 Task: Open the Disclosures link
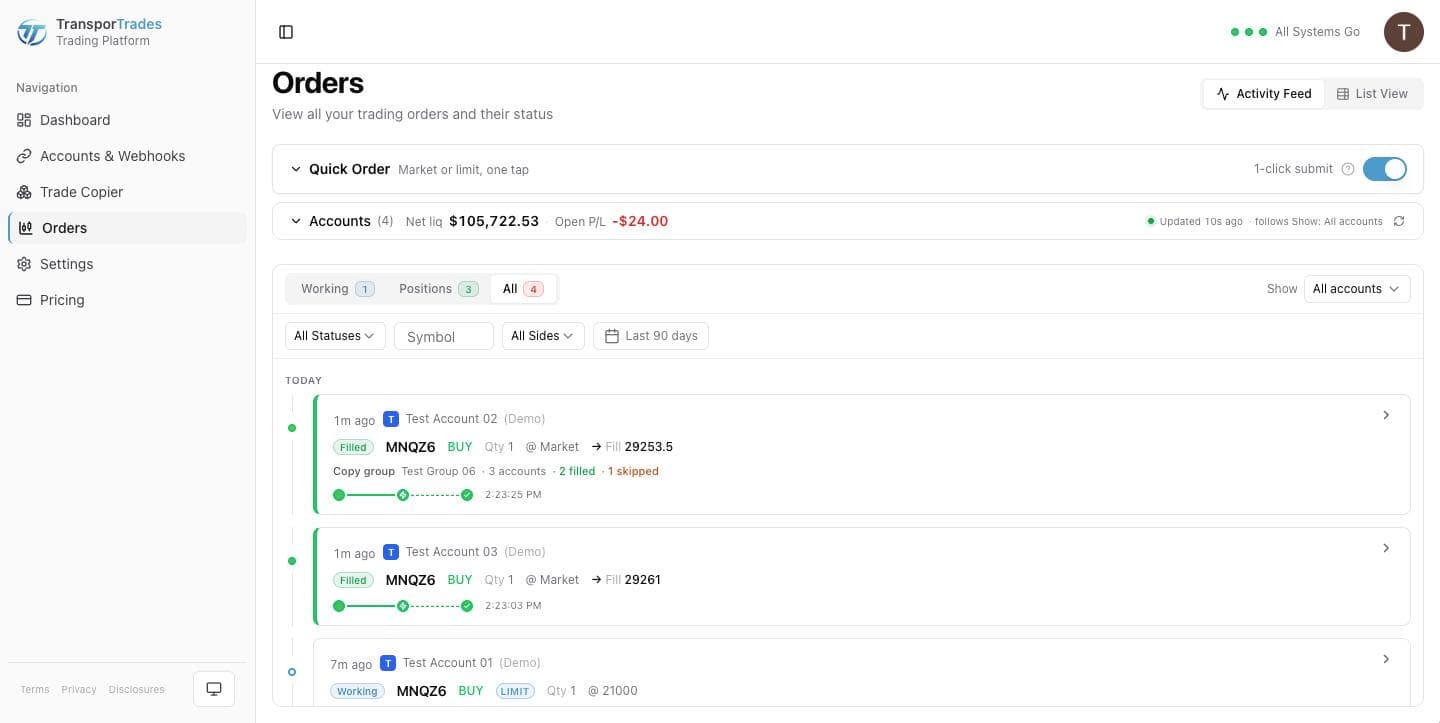[x=137, y=689]
